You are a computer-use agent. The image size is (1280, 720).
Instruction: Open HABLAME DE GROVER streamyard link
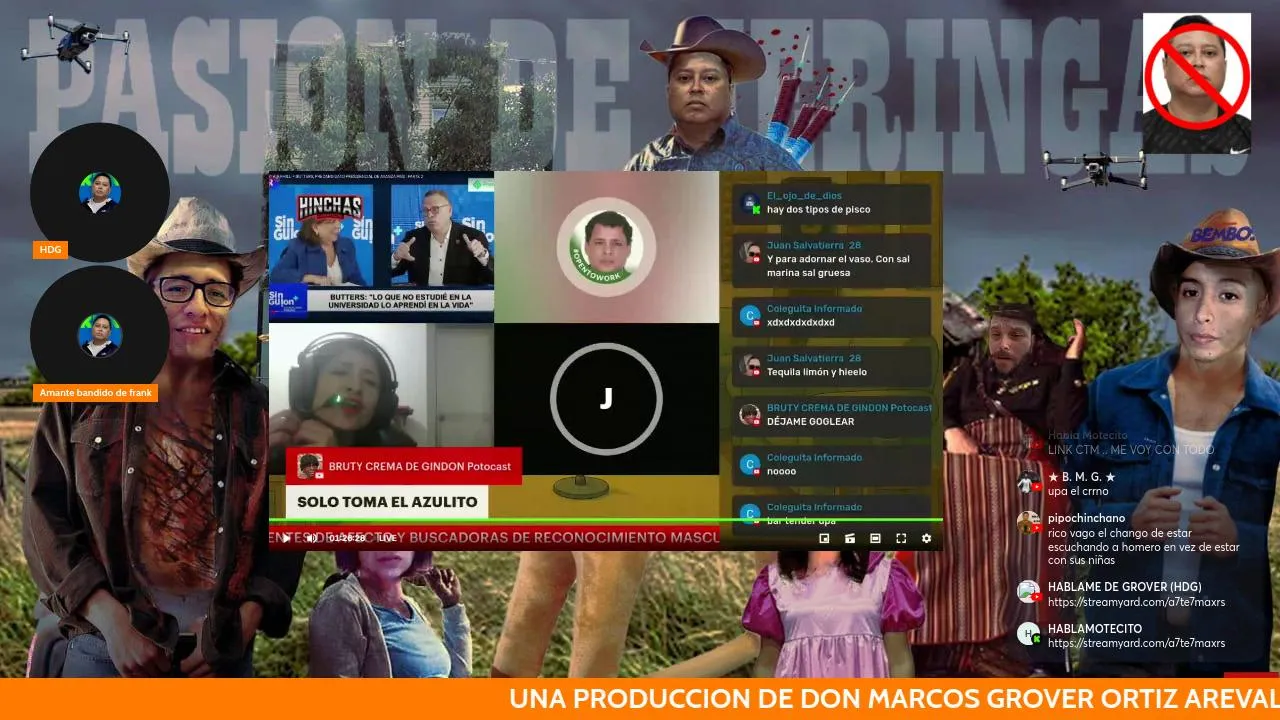click(x=1136, y=602)
